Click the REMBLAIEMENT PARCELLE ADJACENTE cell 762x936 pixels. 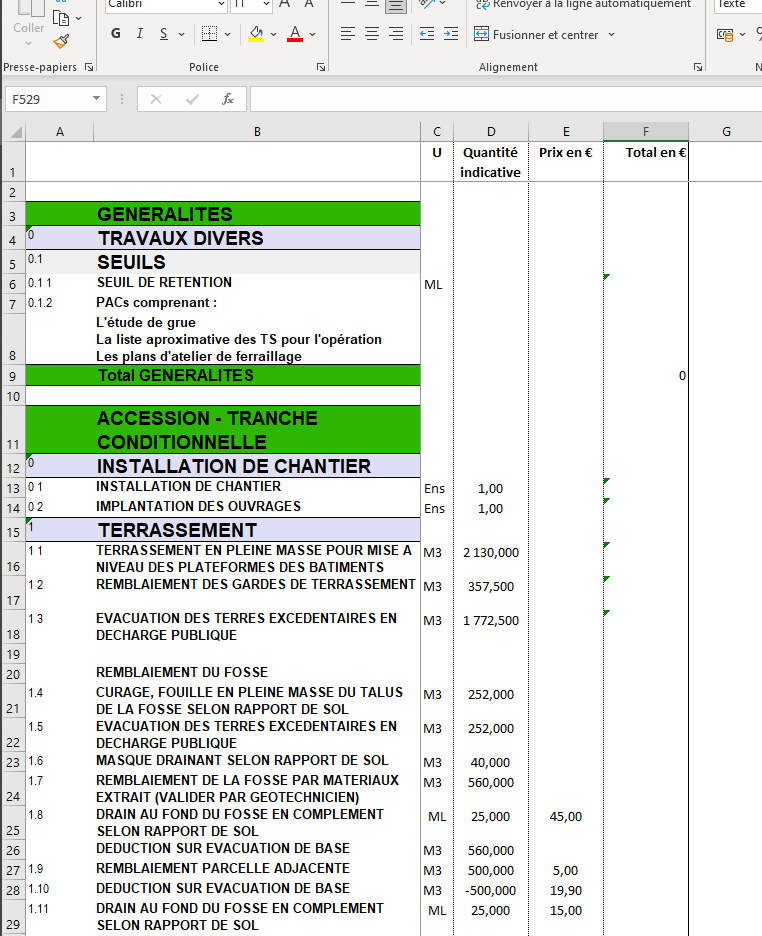[x=257, y=869]
